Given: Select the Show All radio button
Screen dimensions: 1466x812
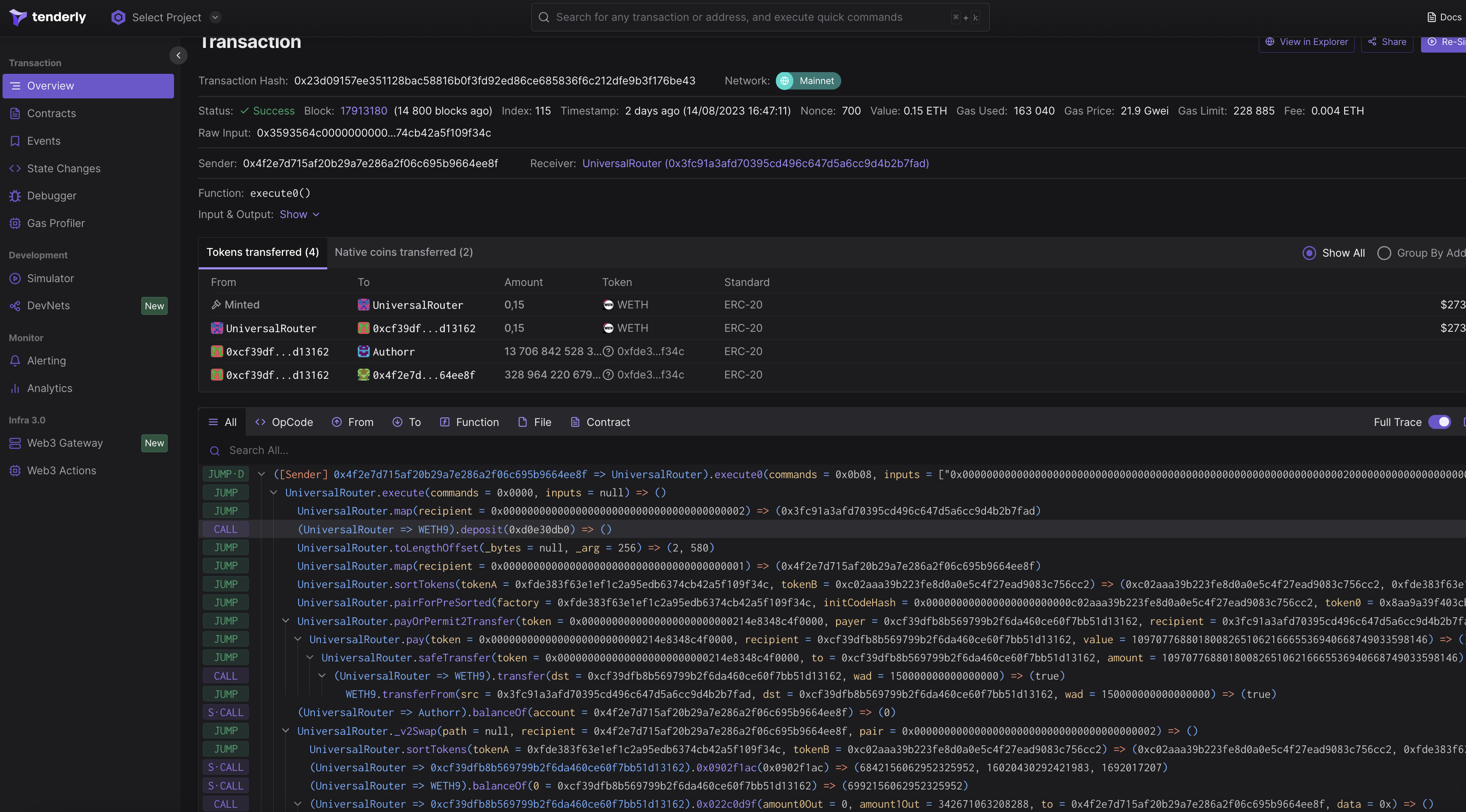Looking at the screenshot, I should [x=1310, y=253].
